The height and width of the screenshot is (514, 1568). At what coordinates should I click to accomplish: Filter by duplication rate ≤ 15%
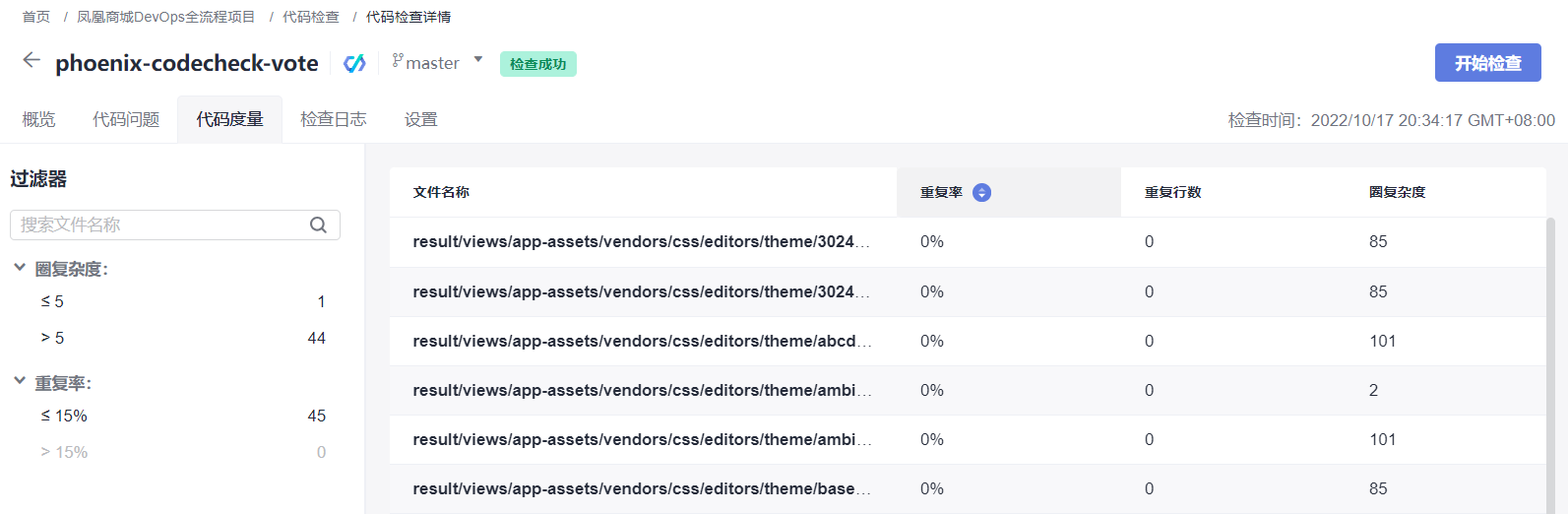[64, 416]
